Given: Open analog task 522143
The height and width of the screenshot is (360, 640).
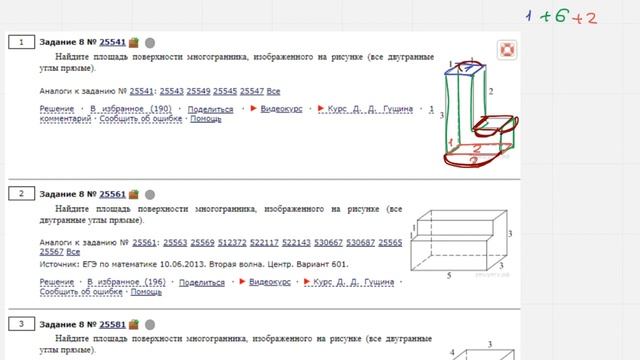Looking at the screenshot, I should (296, 242).
